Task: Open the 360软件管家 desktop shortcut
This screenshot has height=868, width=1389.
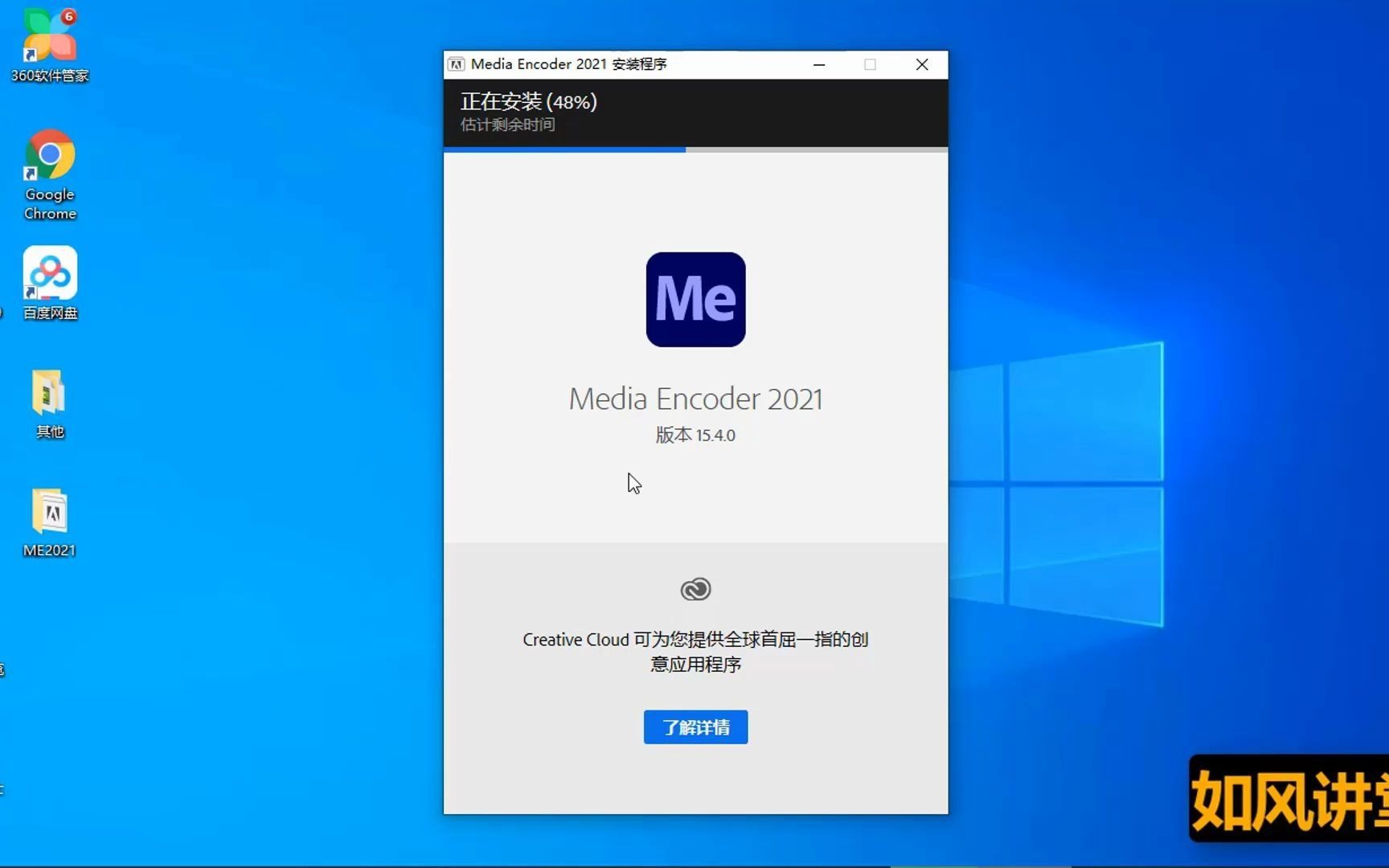Action: [50, 45]
